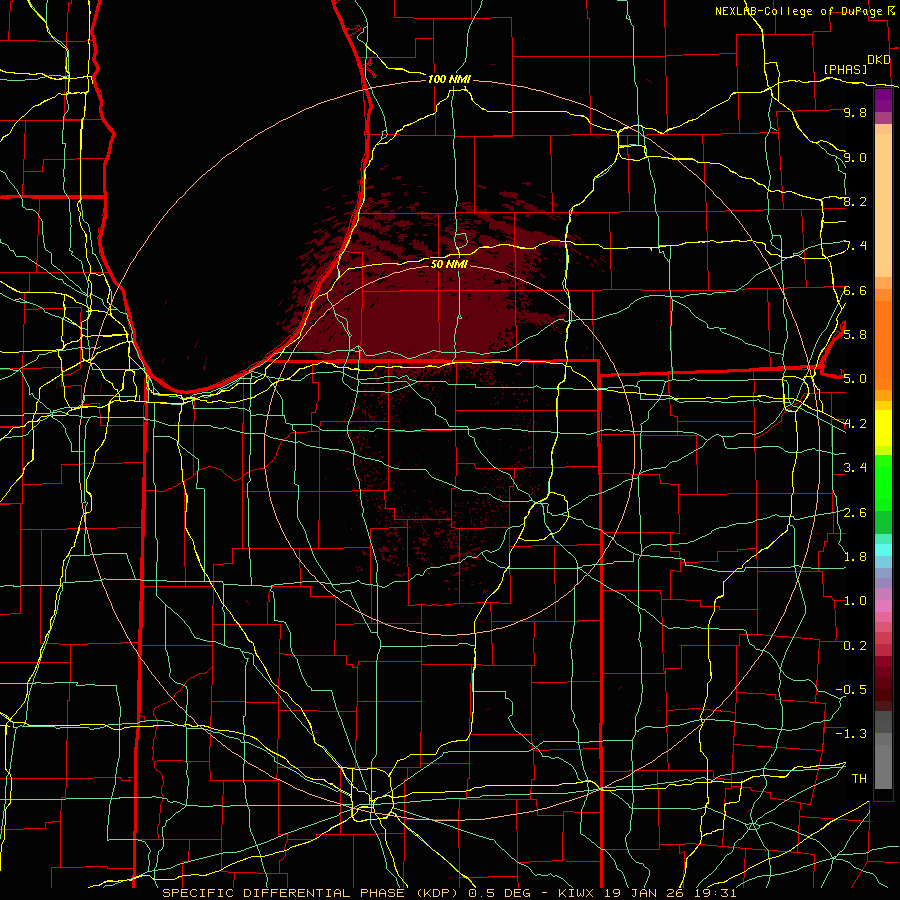Screen dimensions: 900x900
Task: Click the 5.0 scale value
Action: [x=855, y=379]
